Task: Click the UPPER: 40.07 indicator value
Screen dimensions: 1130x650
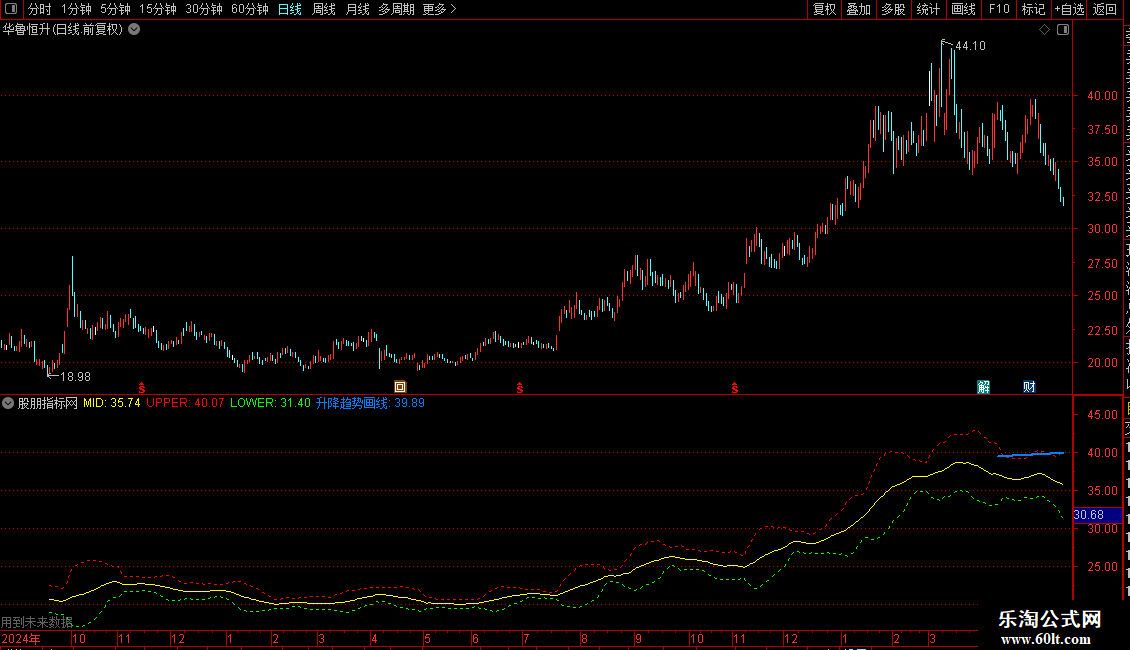Action: point(185,404)
